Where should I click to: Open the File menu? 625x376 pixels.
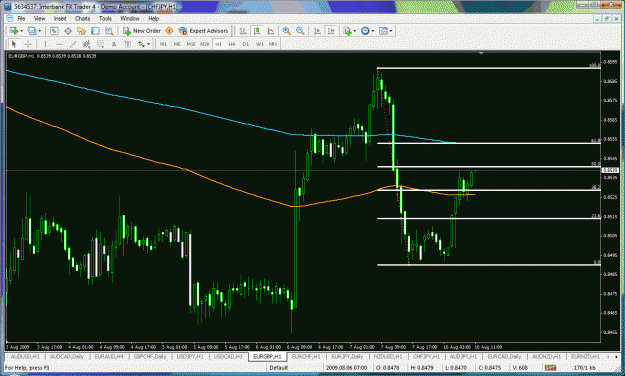pos(21,18)
